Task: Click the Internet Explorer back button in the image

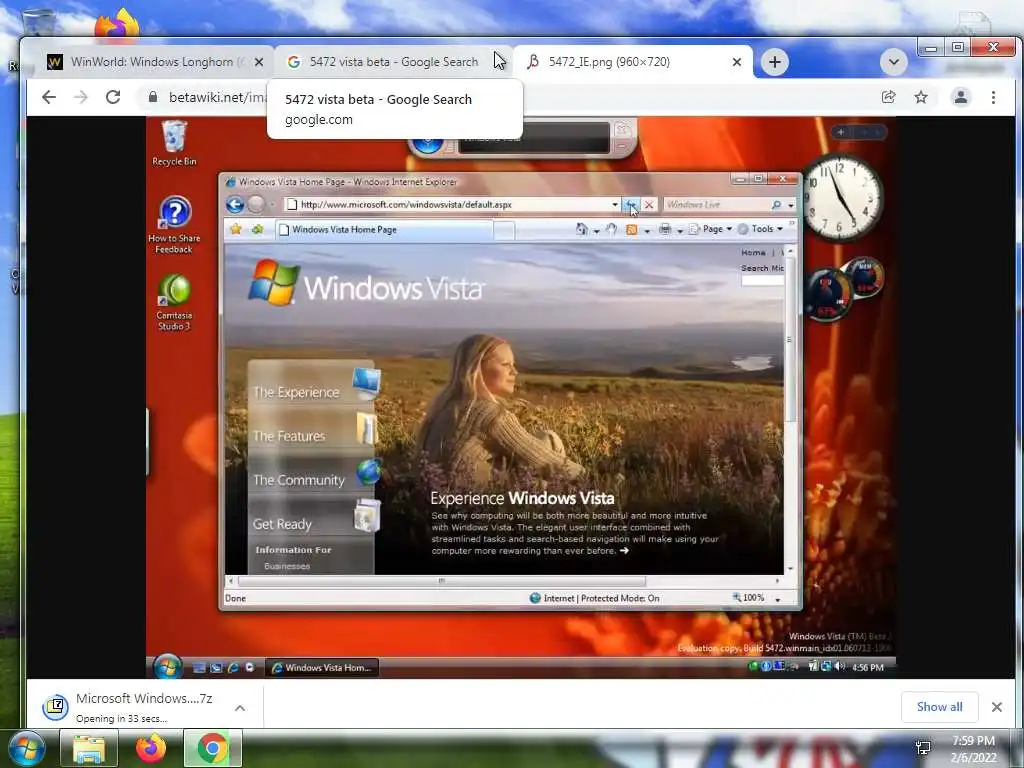Action: click(235, 204)
